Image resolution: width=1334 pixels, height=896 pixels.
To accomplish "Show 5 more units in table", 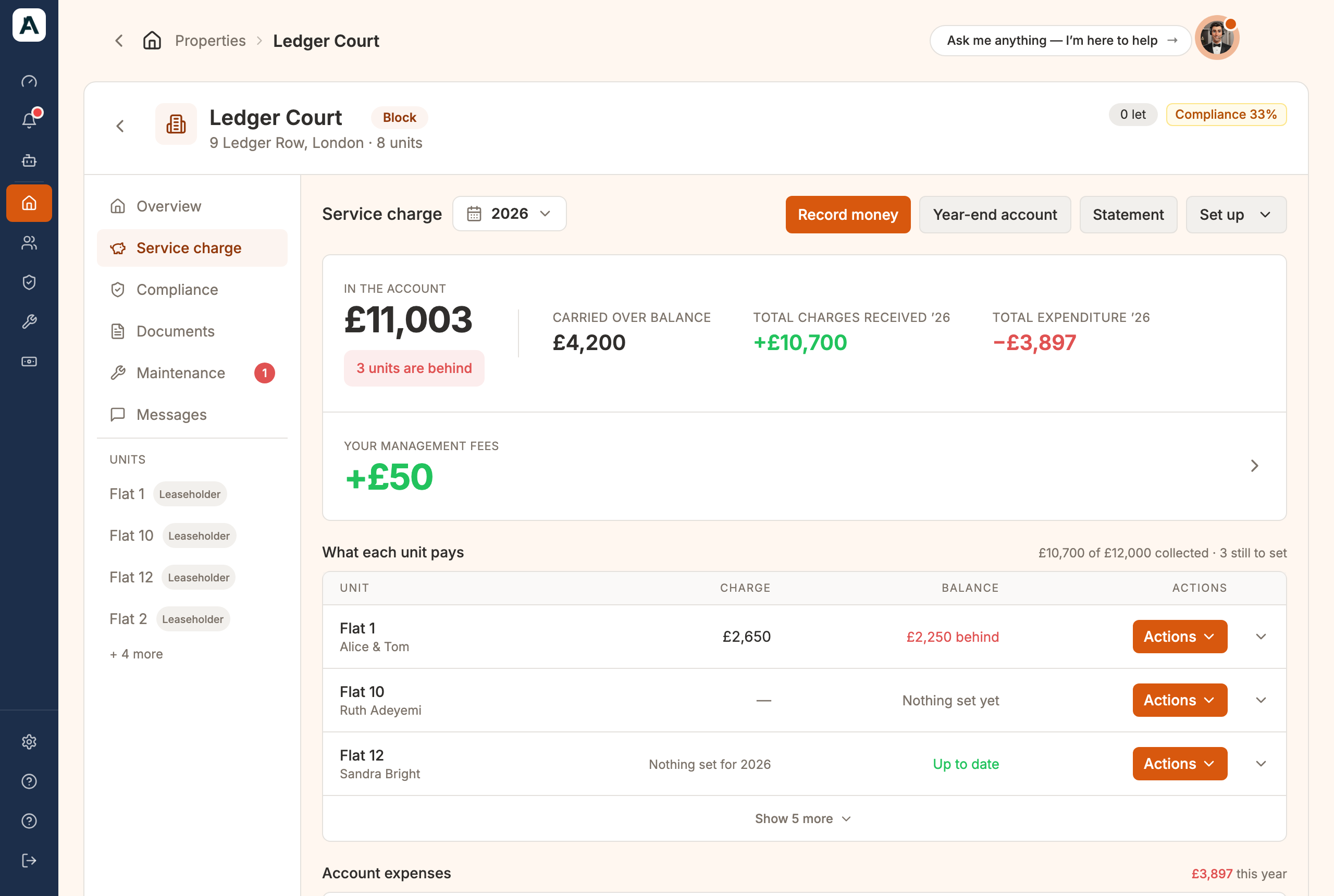I will pos(803,818).
